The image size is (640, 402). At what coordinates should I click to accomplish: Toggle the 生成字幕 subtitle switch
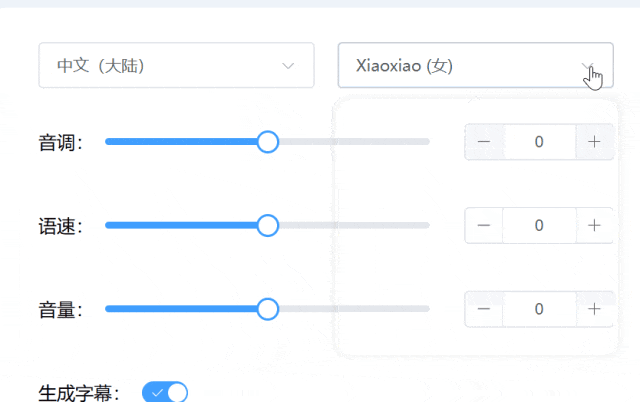[165, 393]
